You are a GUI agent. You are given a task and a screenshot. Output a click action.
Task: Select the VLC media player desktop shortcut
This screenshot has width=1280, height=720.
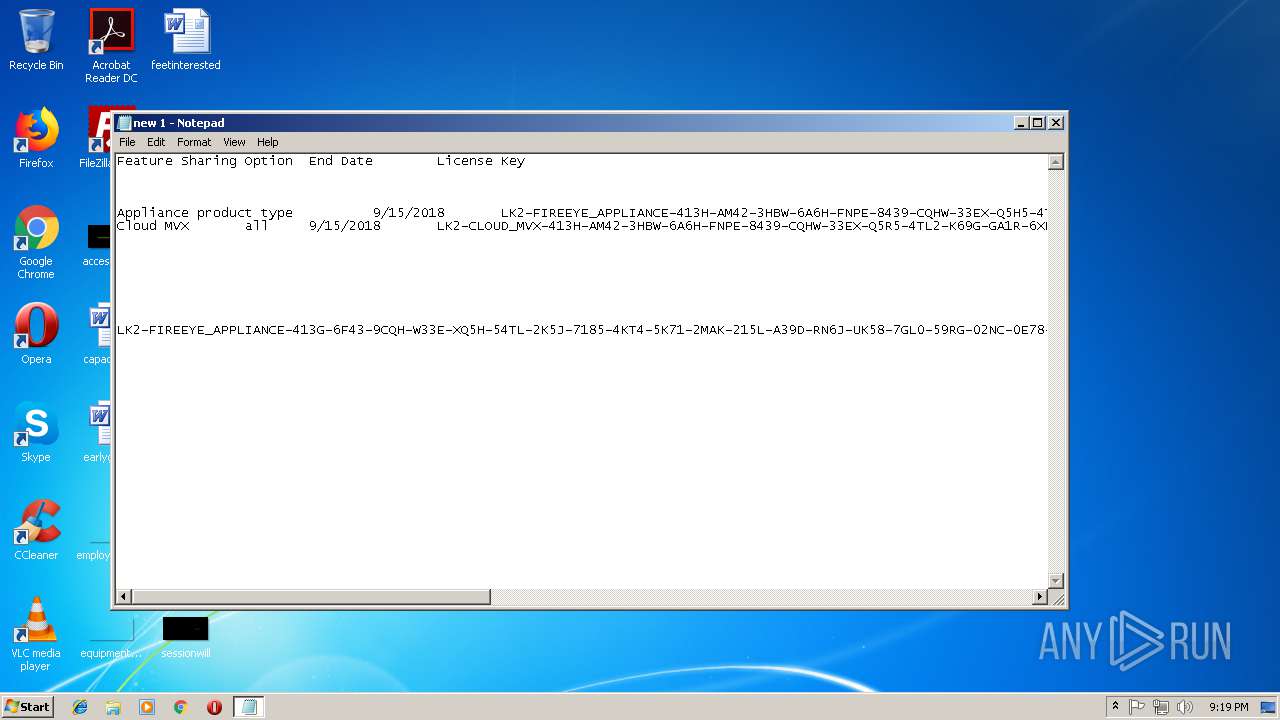tap(36, 634)
